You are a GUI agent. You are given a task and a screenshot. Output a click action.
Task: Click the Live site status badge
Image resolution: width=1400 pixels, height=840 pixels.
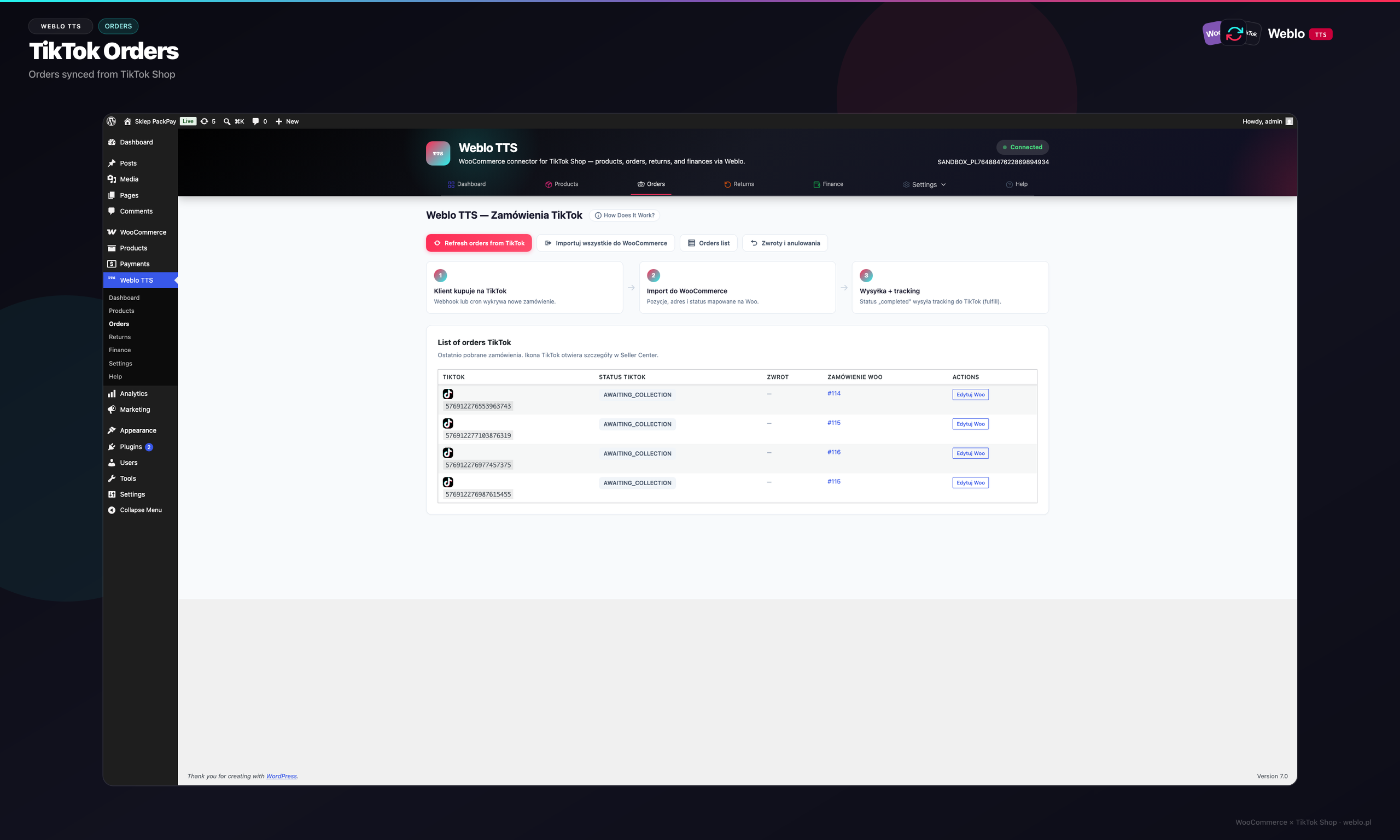pos(188,121)
